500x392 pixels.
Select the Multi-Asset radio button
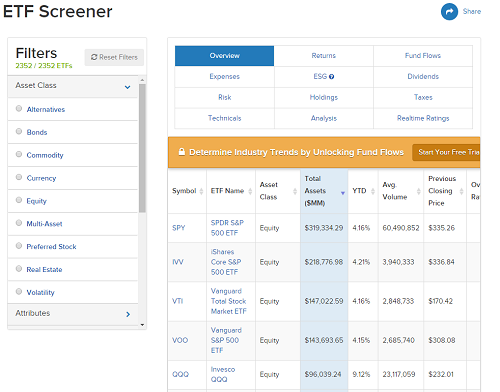pyautogui.click(x=19, y=223)
